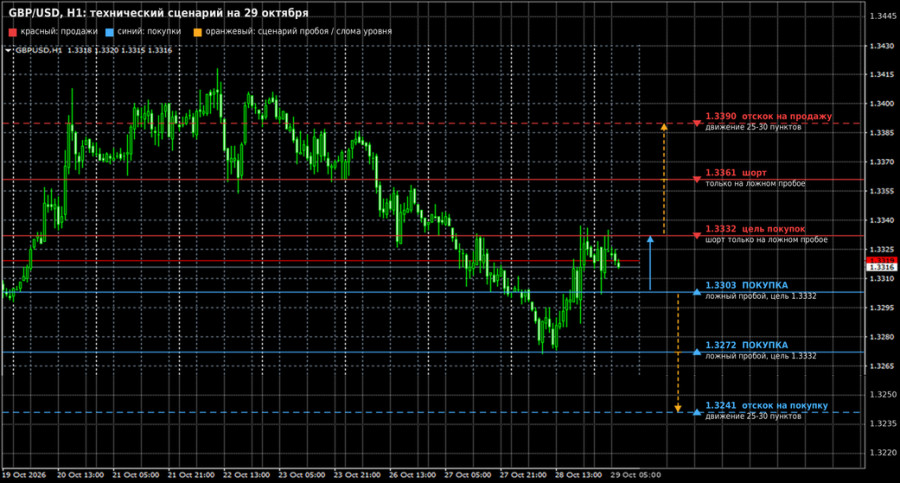Click ложный пробой, цель 1.3332 under 1.3303

pos(761,296)
